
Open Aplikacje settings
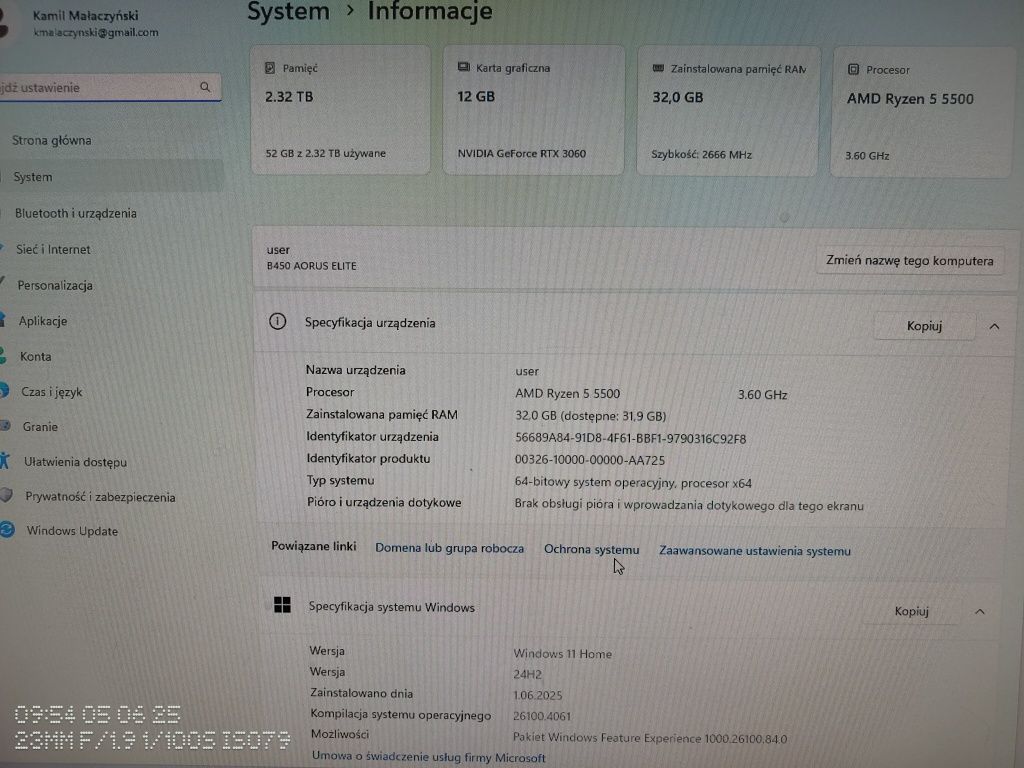(43, 321)
